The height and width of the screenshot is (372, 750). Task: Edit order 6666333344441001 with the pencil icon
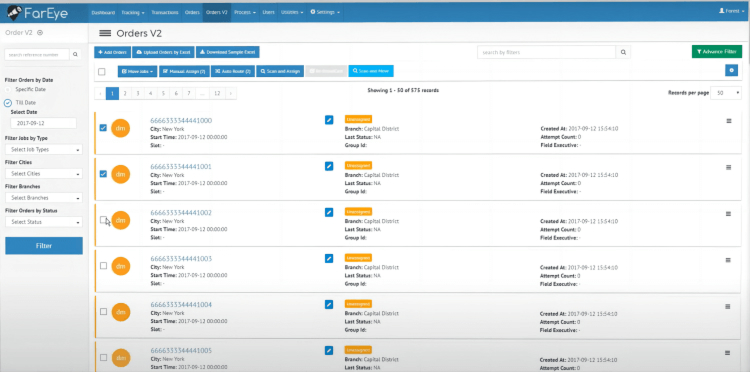[329, 166]
